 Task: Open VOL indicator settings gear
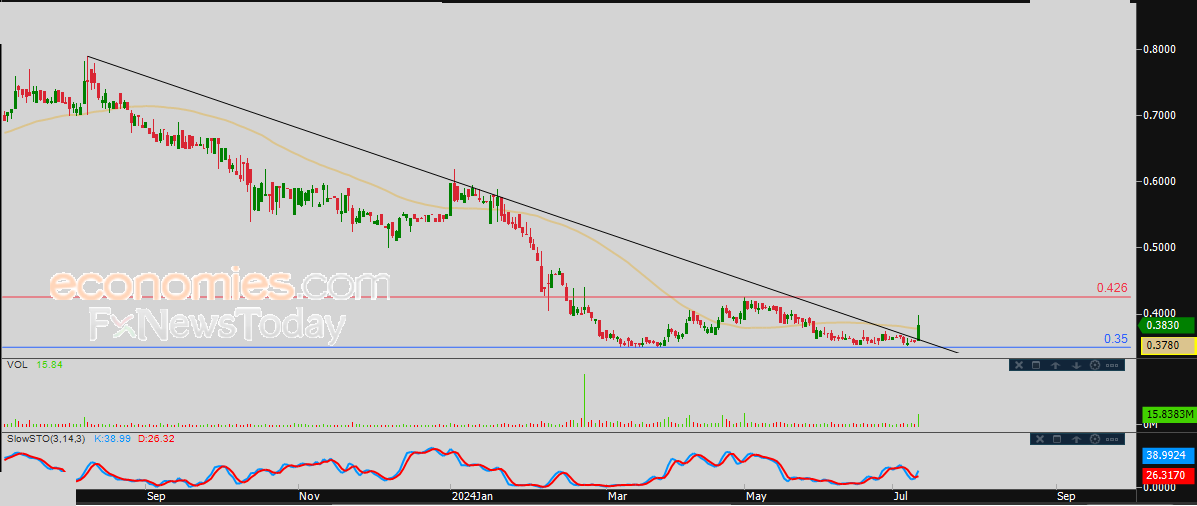pyautogui.click(x=1095, y=365)
